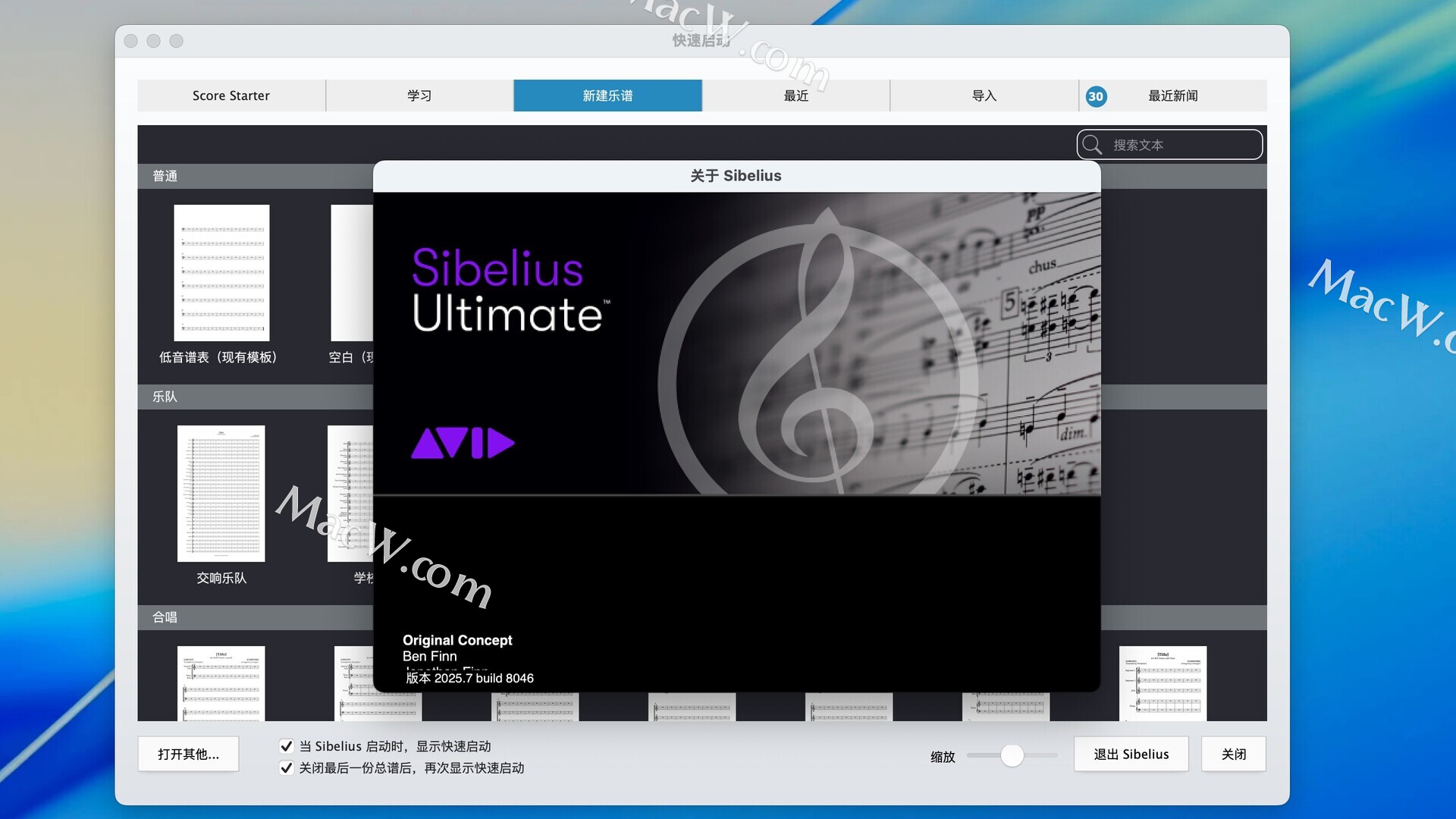Choose the first choir template under 合唱
The image size is (1456, 819).
click(x=221, y=683)
